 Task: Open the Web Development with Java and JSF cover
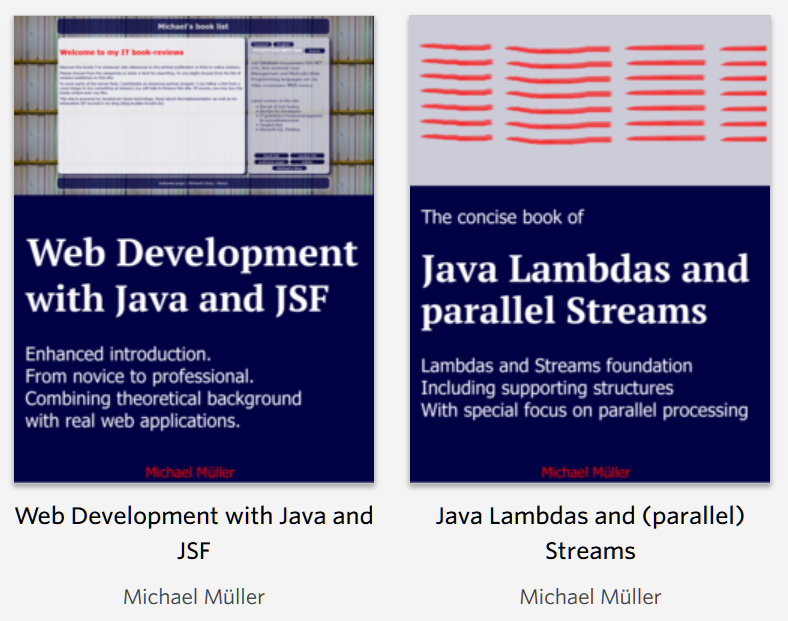pos(194,249)
